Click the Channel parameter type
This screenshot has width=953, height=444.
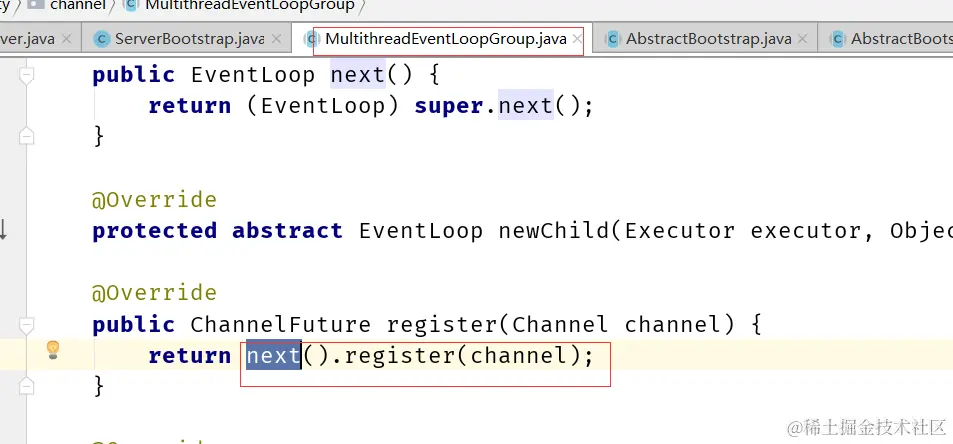point(560,324)
